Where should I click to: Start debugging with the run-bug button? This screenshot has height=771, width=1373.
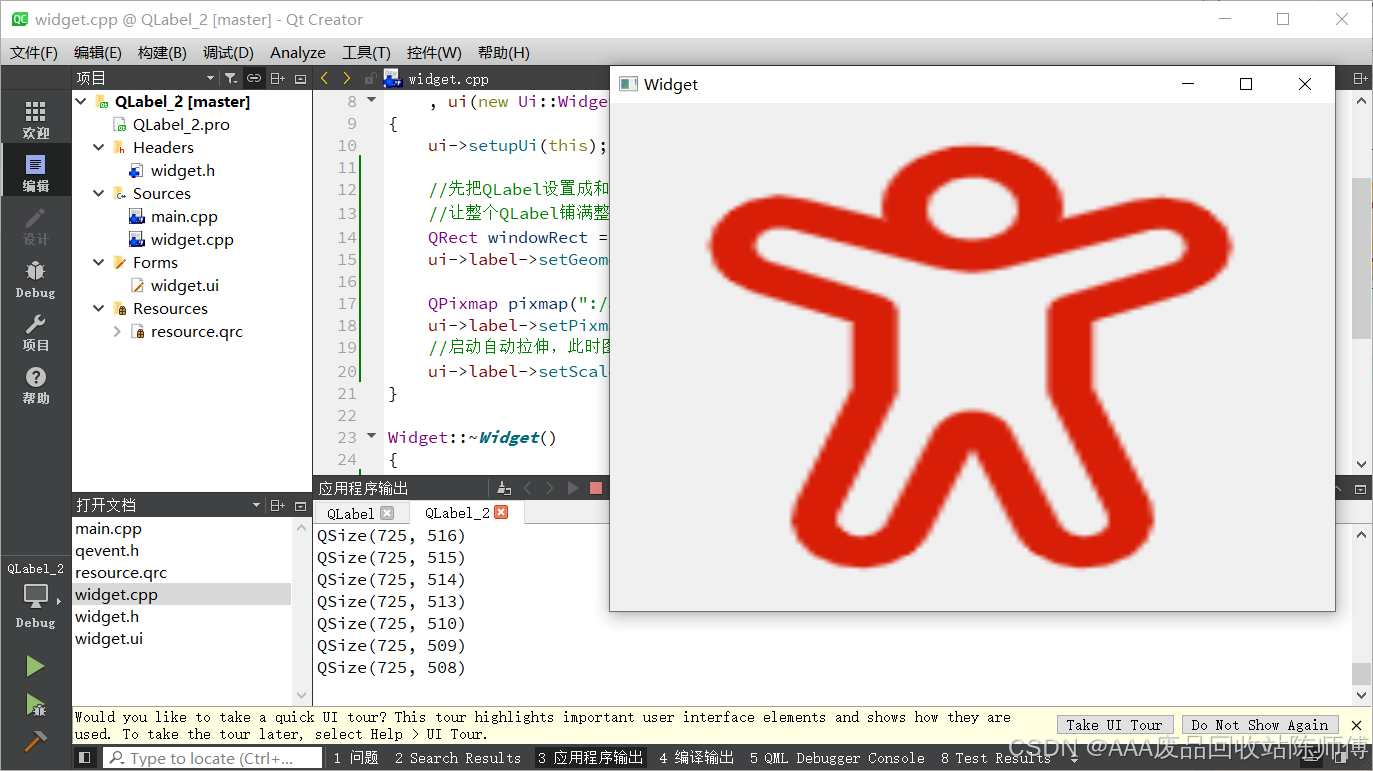pos(35,704)
